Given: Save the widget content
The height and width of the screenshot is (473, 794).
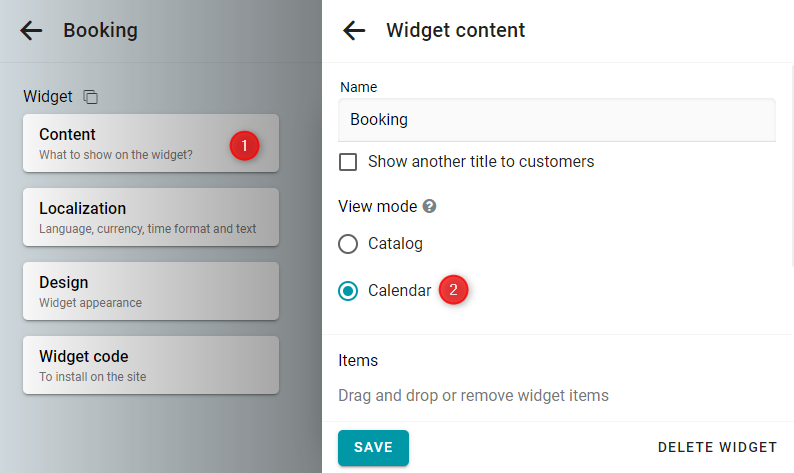Looking at the screenshot, I should [x=373, y=448].
